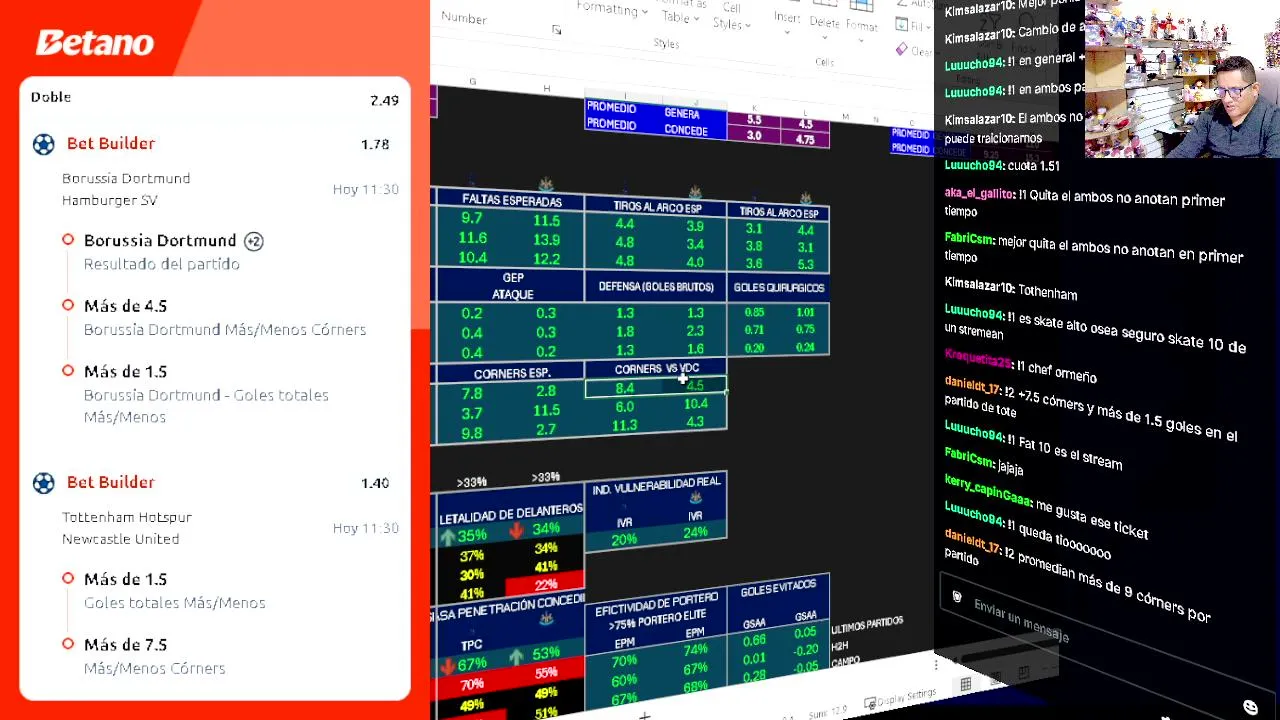Select column G header in Excel
Viewport: 1280px width, 720px height.
[473, 82]
